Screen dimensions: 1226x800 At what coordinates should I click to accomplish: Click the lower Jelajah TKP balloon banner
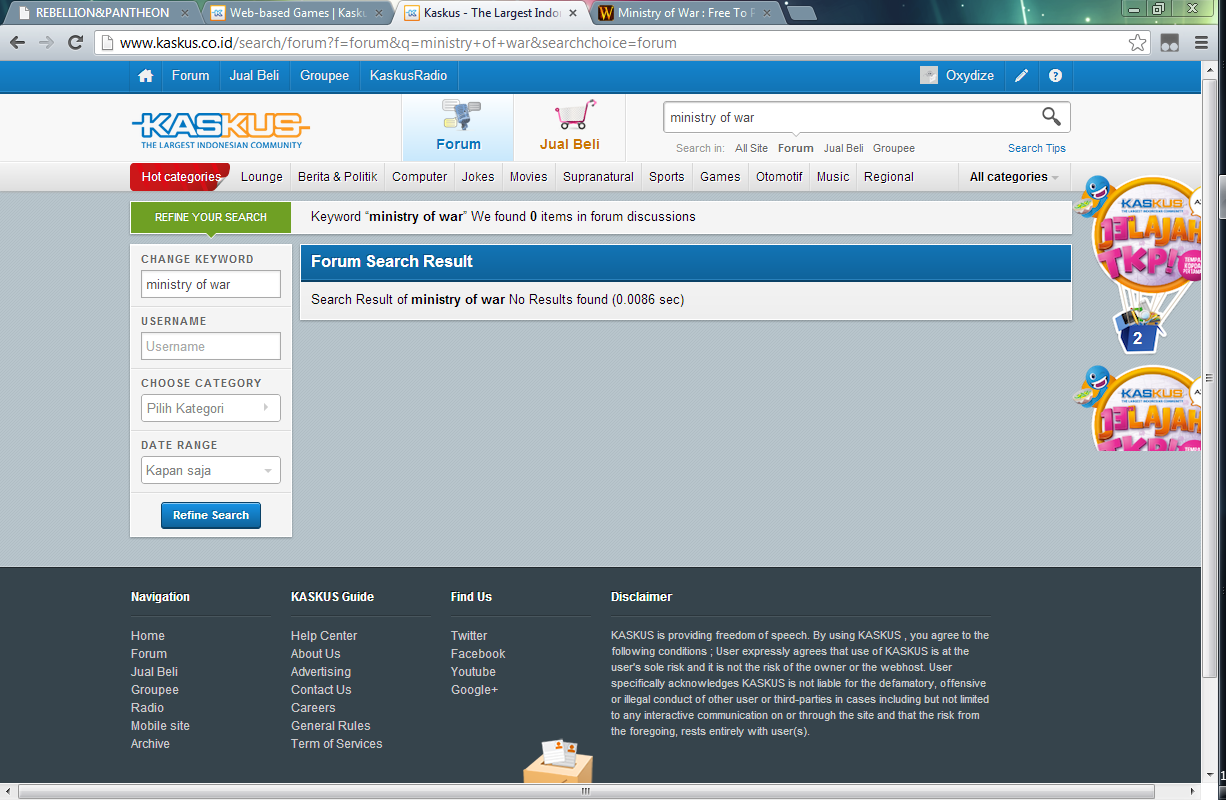coord(1140,408)
